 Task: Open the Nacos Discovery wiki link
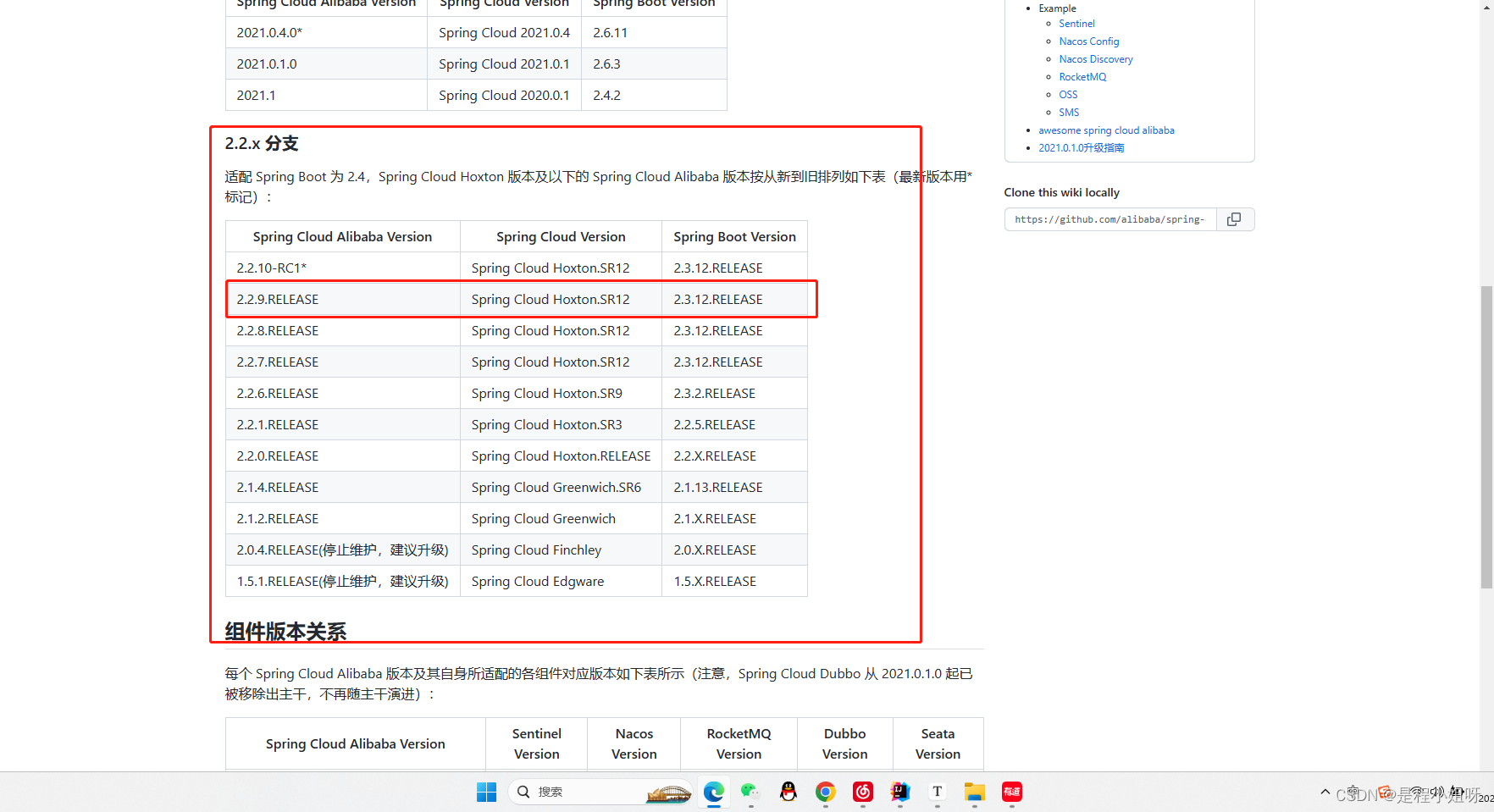(x=1096, y=59)
